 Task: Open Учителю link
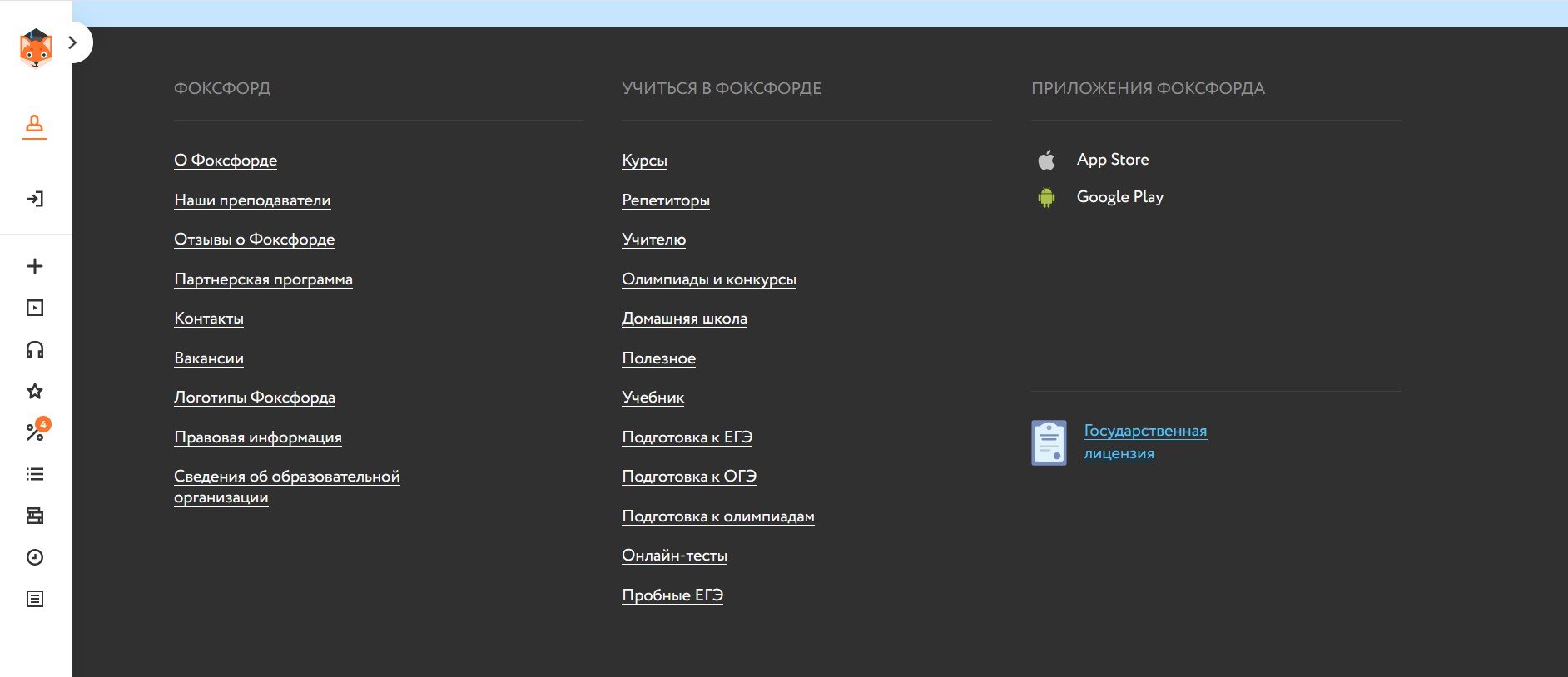click(x=654, y=240)
